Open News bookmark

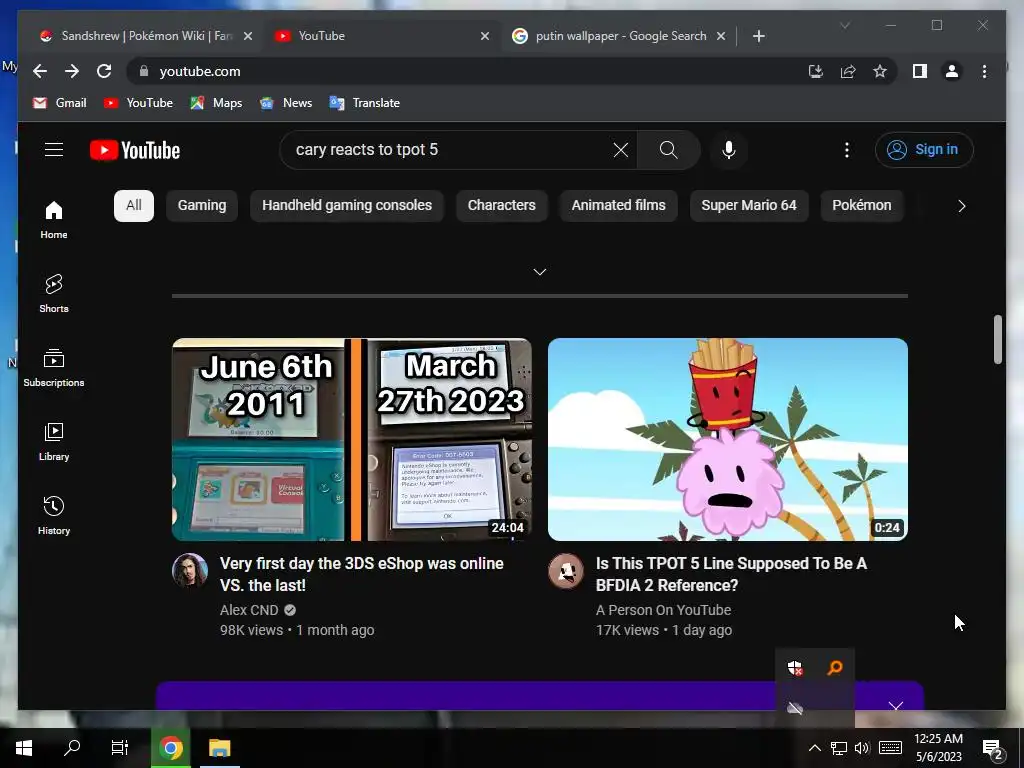(x=286, y=103)
